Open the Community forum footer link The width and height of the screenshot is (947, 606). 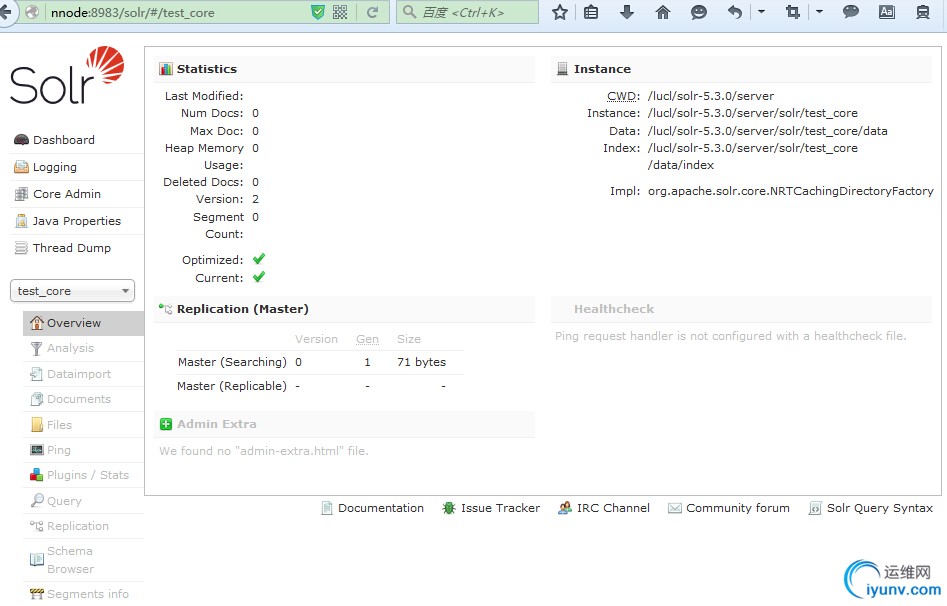point(737,508)
